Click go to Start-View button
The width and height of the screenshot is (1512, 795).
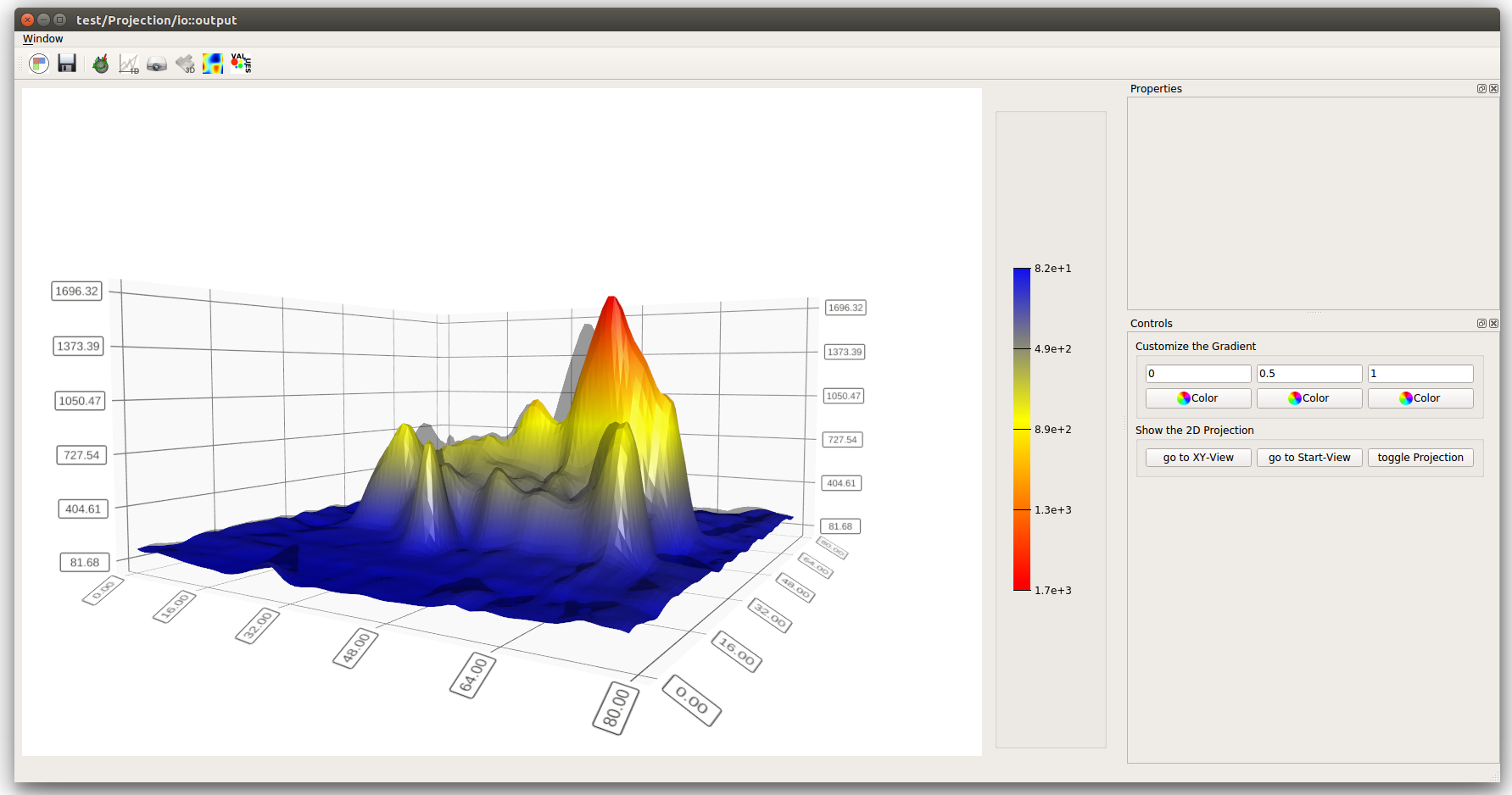coord(1309,458)
